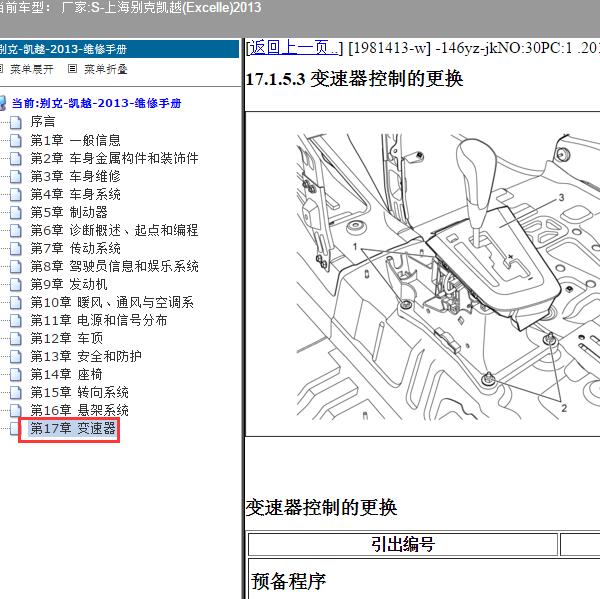The image size is (600, 599).
Task: Click the page icon beside 第16章 悬架系统
Action: (16, 410)
